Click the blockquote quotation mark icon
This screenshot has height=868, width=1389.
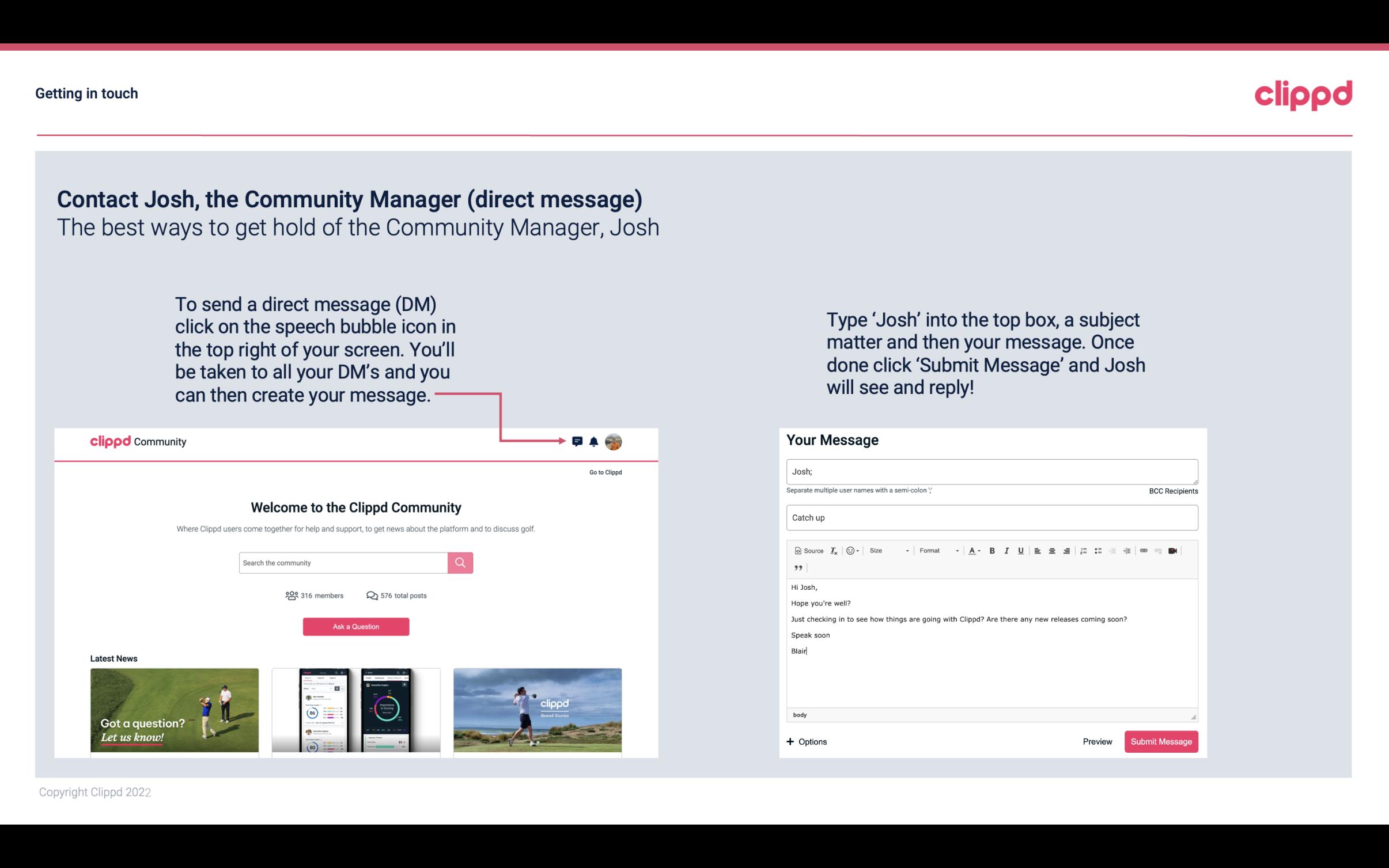pos(797,569)
